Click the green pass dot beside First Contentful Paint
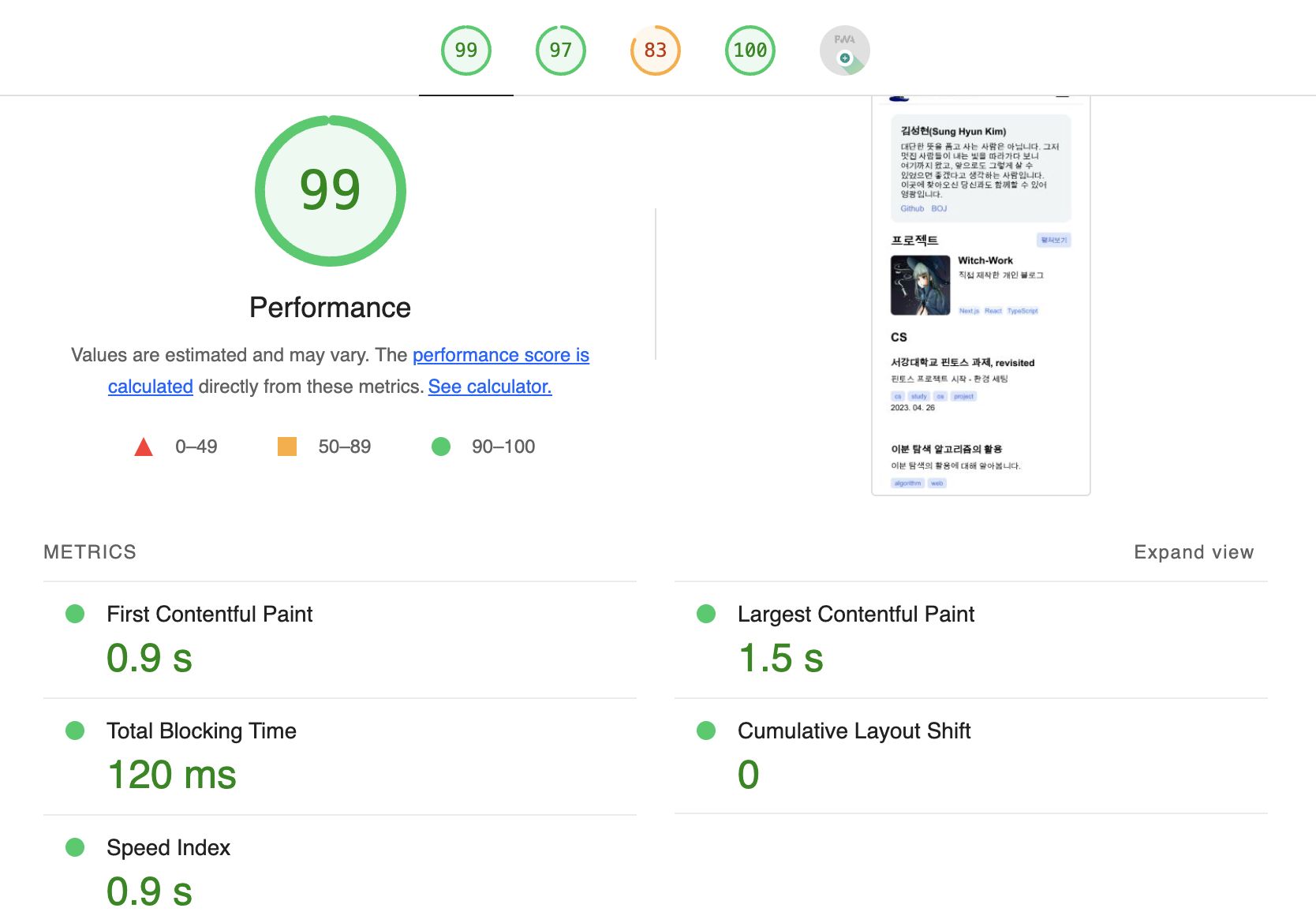The height and width of the screenshot is (923, 1316). point(75,614)
